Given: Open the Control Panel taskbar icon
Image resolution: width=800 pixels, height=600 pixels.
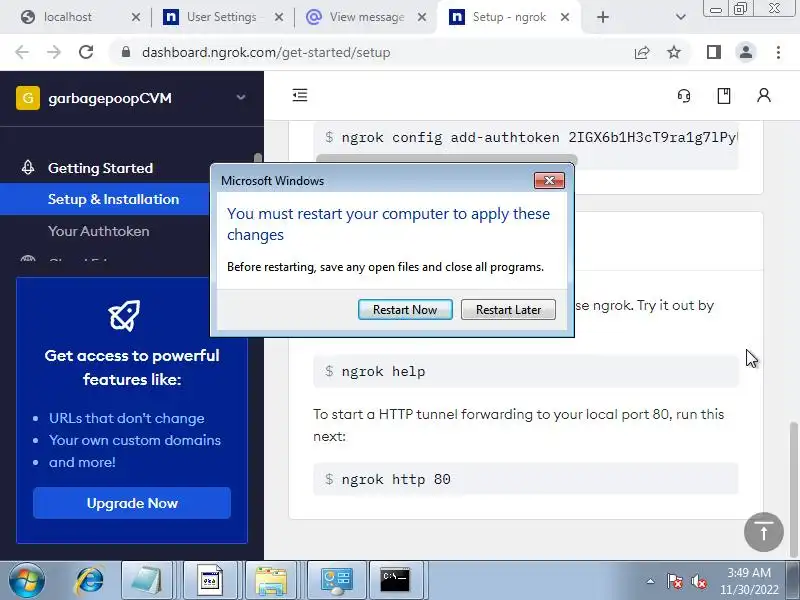Looking at the screenshot, I should point(336,581).
